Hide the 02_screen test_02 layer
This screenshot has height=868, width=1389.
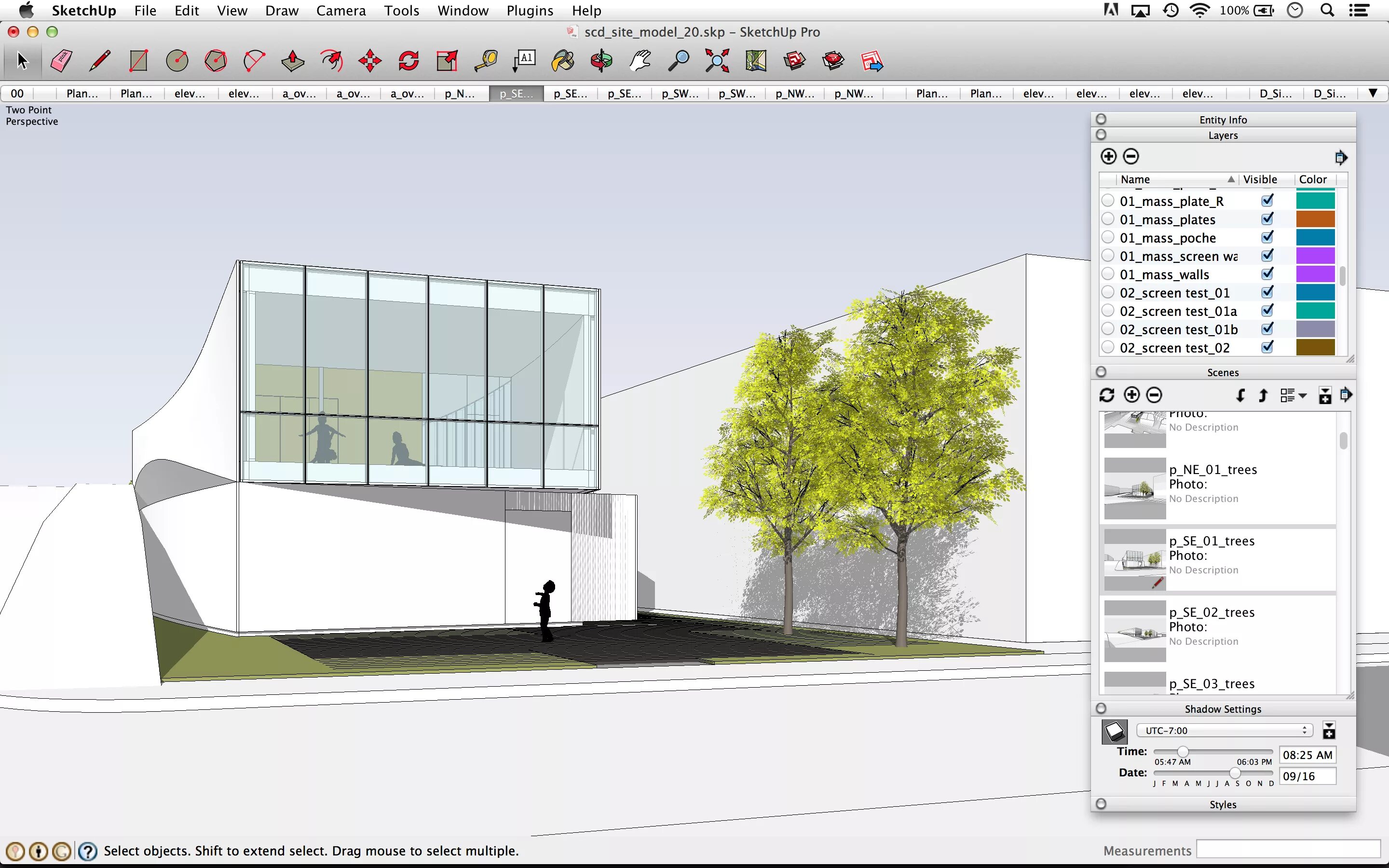(1267, 347)
